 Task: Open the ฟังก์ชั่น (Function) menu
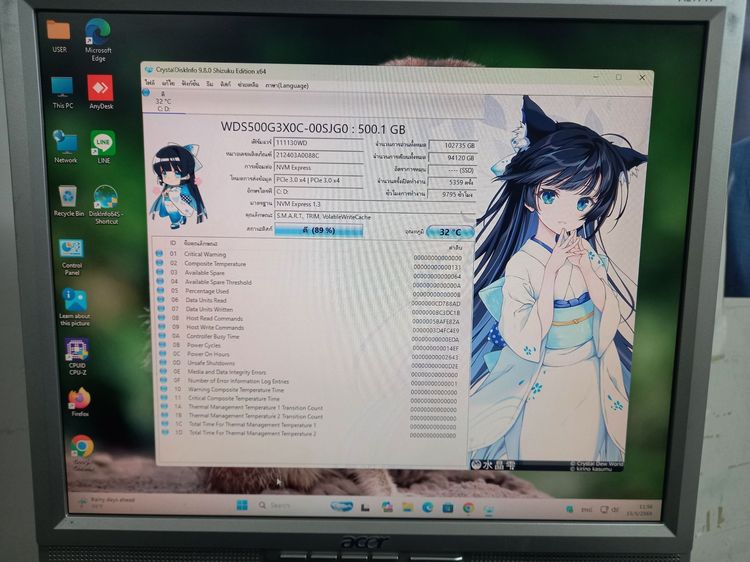pyautogui.click(x=190, y=83)
